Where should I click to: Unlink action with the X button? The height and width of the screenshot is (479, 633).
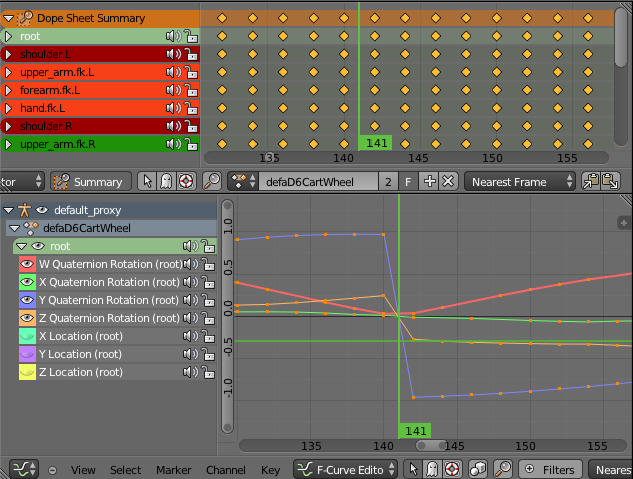(449, 182)
